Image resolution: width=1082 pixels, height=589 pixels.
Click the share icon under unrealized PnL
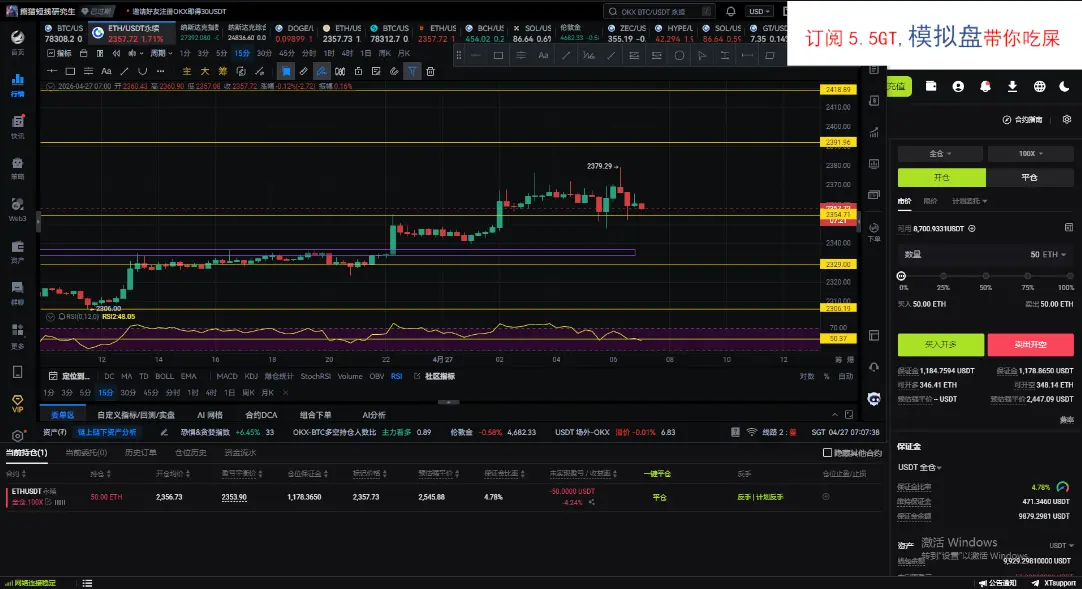click(591, 502)
